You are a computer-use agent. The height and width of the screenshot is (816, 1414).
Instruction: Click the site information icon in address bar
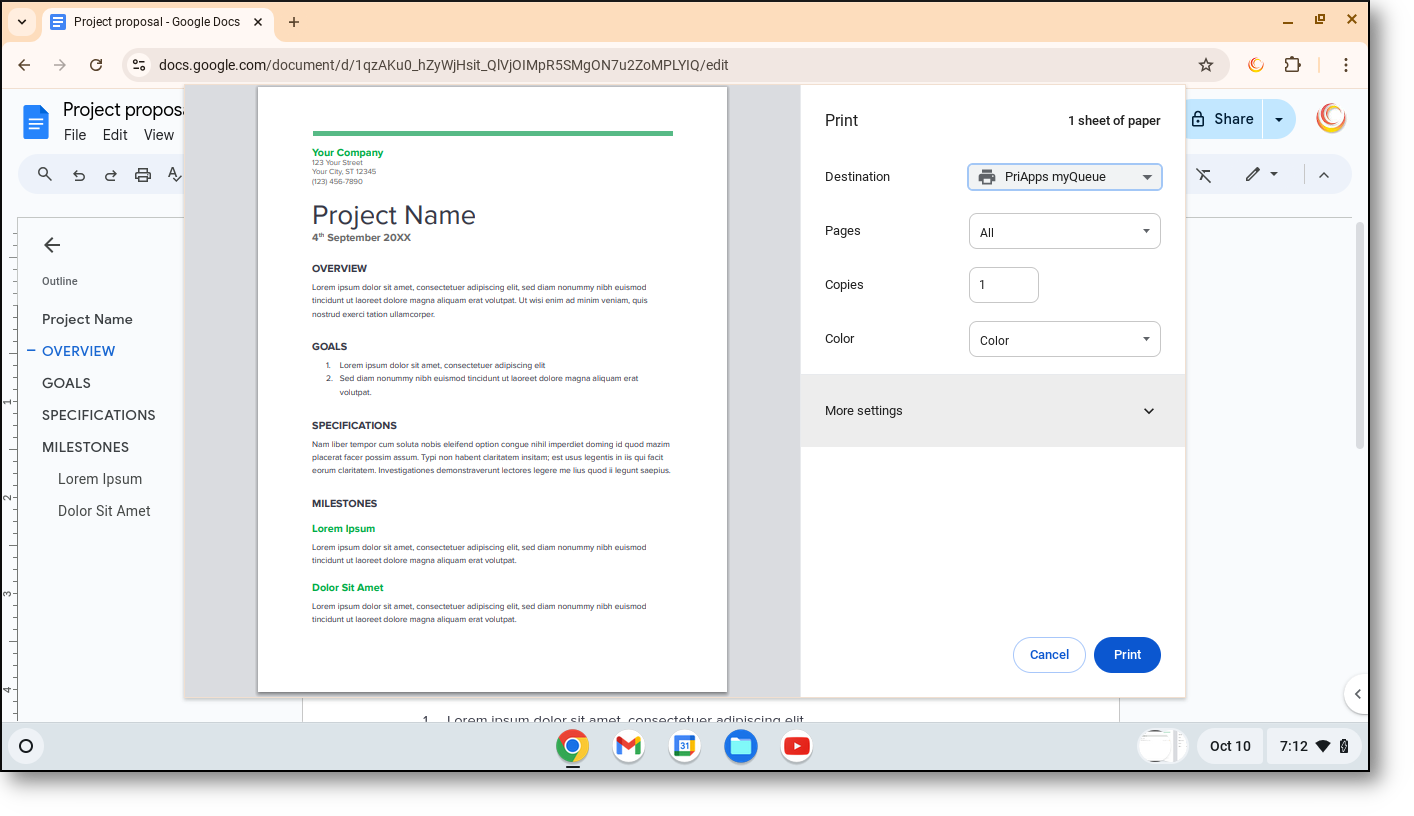(139, 65)
